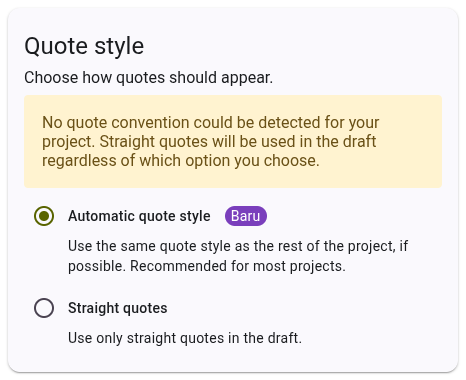
Task: Select the Automatic quote style radio button
Action: (44, 216)
